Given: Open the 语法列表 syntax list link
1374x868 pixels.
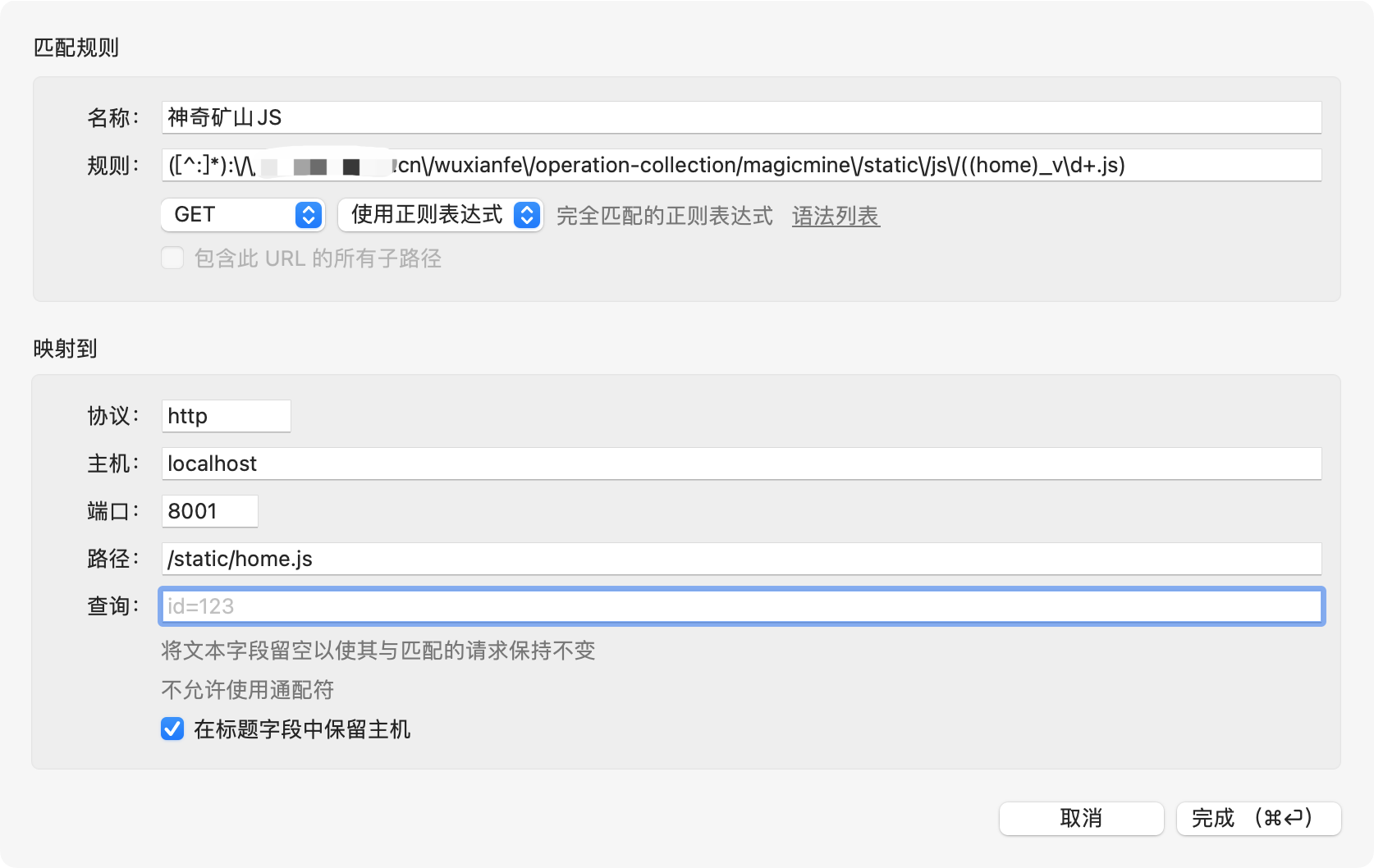Looking at the screenshot, I should coord(836,217).
